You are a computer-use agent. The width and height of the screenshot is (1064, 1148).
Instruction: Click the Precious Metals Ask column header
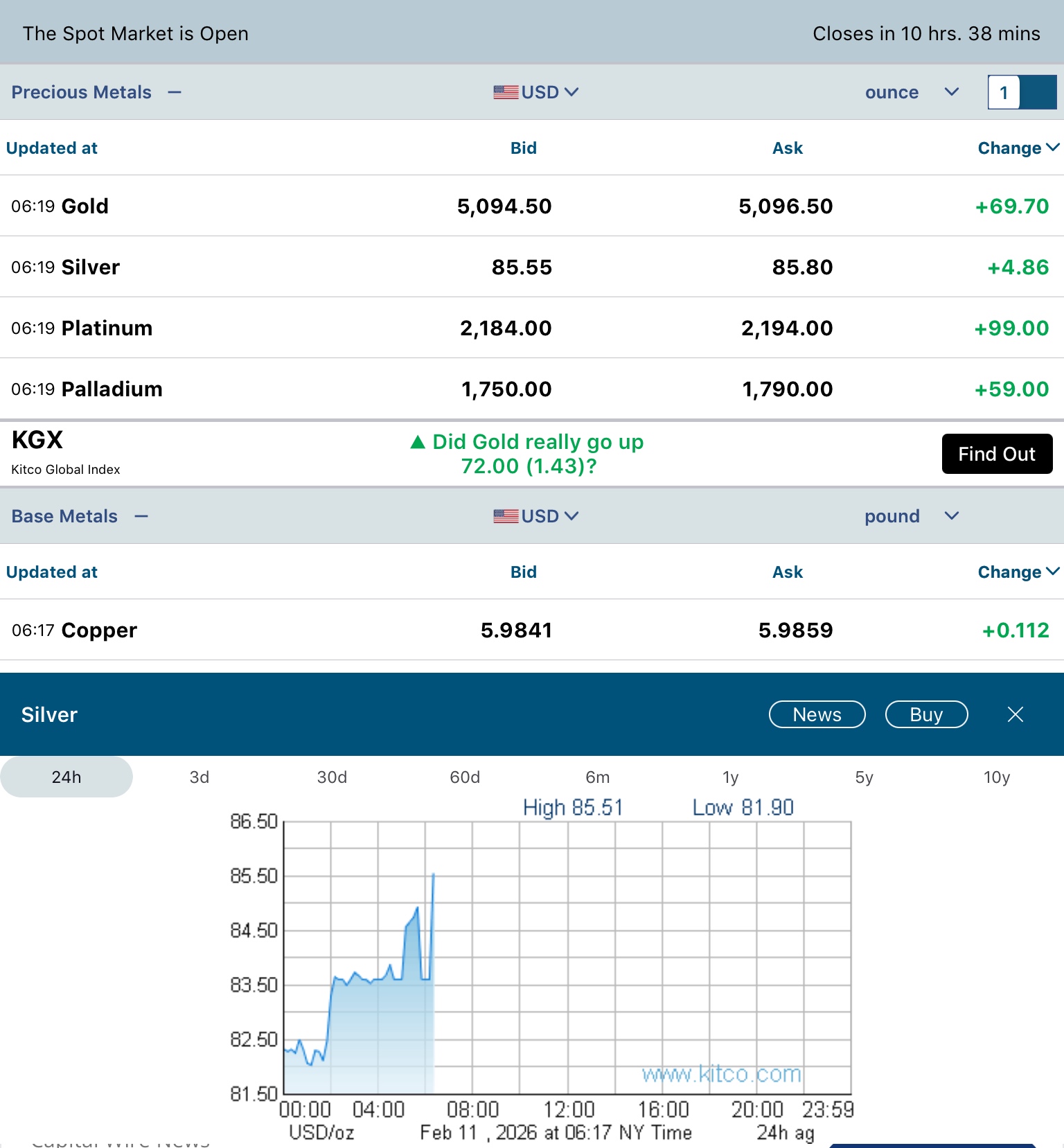788,148
